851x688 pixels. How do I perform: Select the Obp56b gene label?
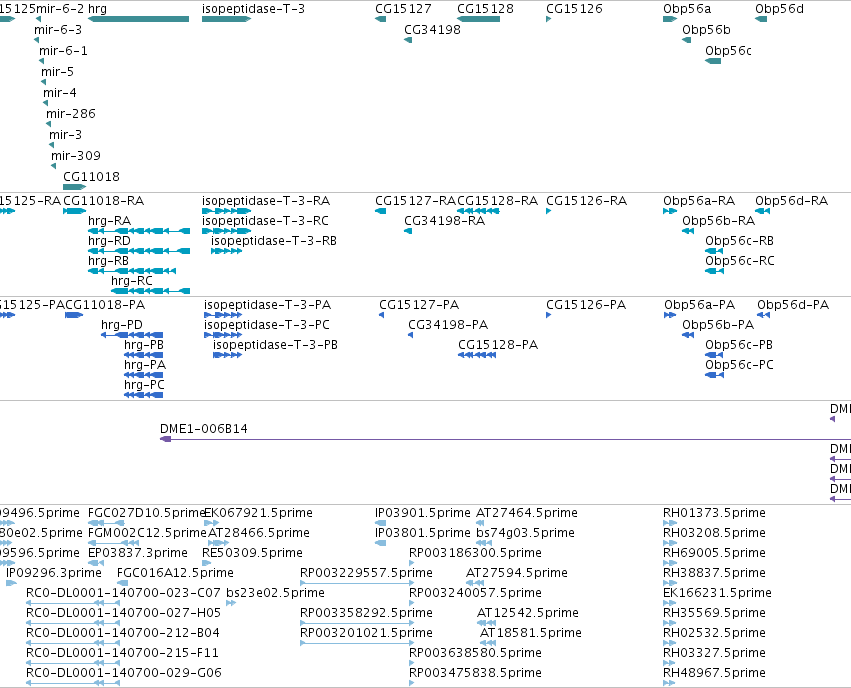706,29
